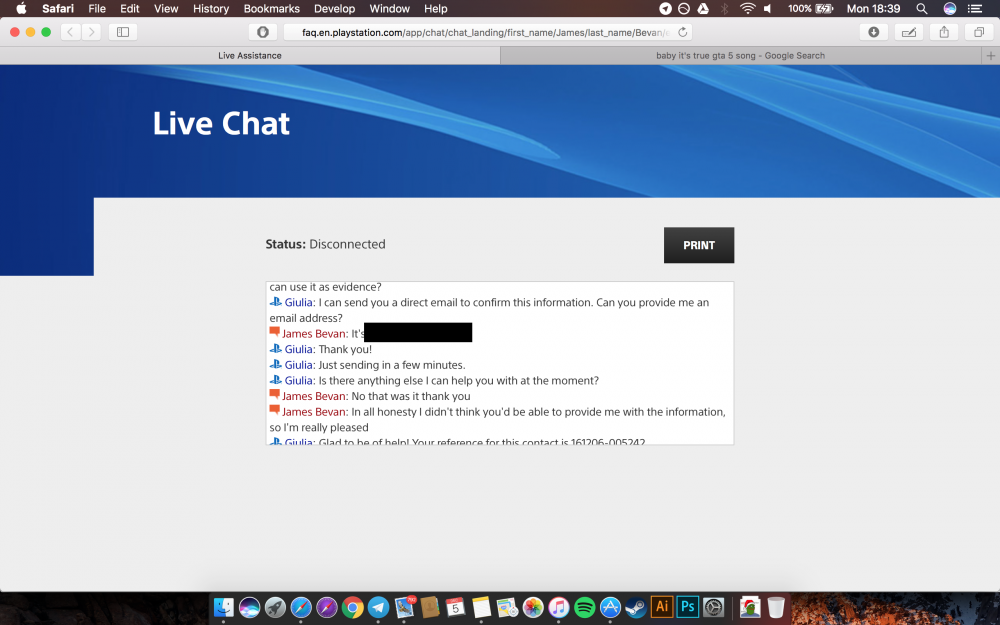
Task: Open Steam from the Dock
Action: [x=636, y=607]
